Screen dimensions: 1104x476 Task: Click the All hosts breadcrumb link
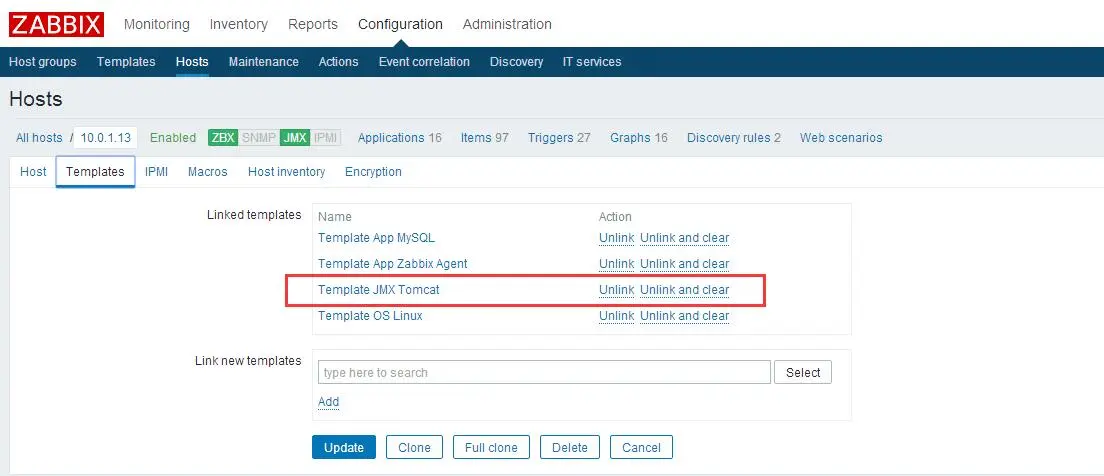39,138
